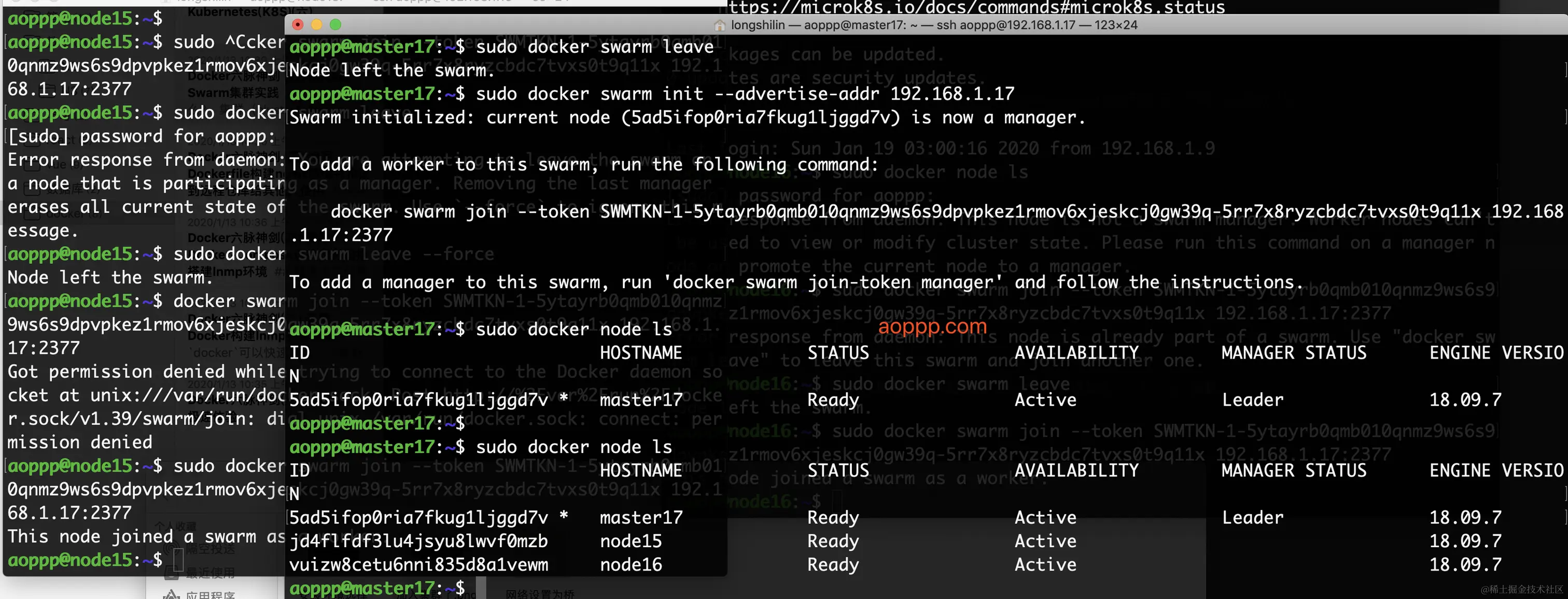
Task: Click the Applications (应用程序) sidebar icon
Action: (x=171, y=595)
